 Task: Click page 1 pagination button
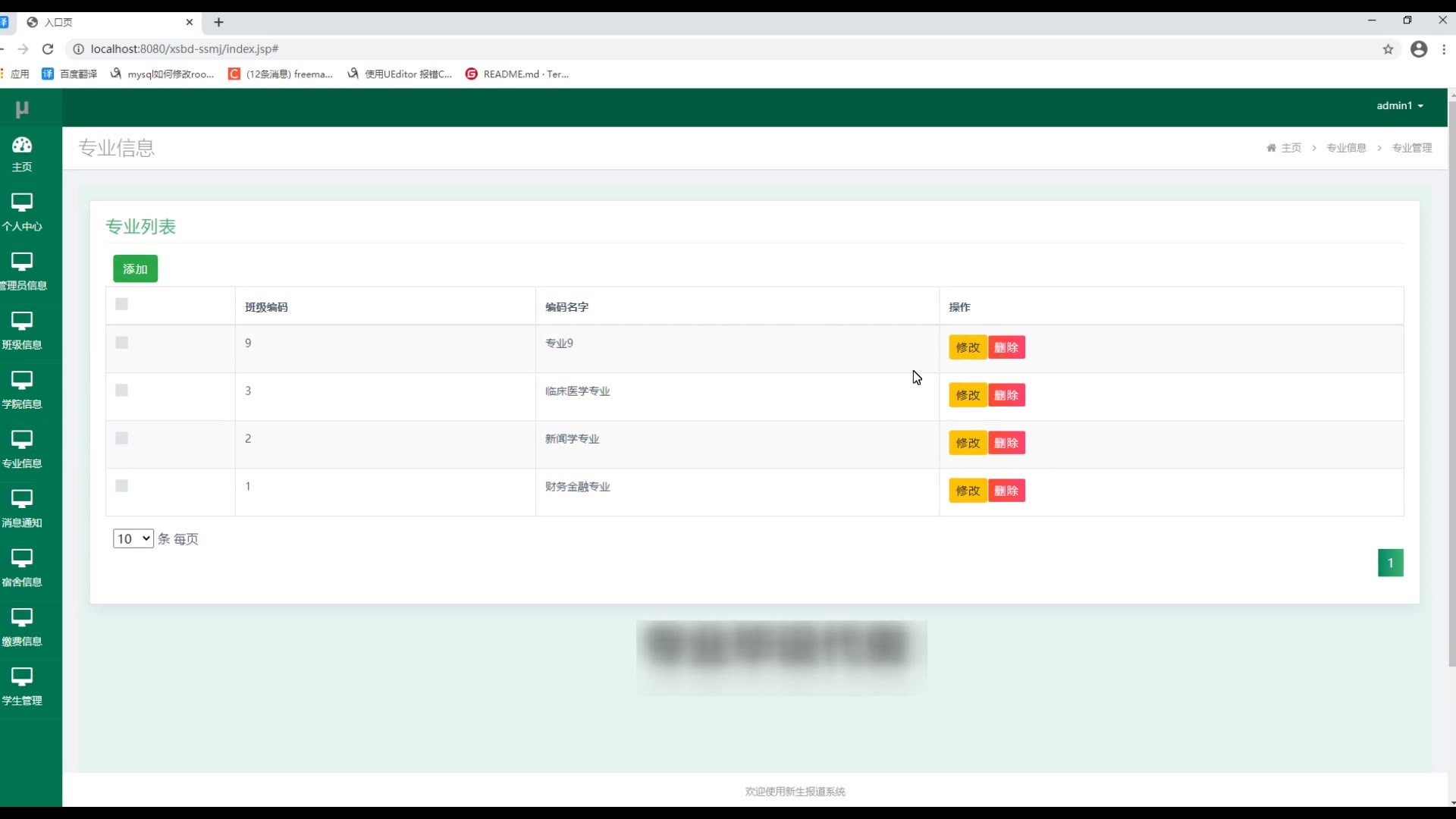click(x=1390, y=563)
